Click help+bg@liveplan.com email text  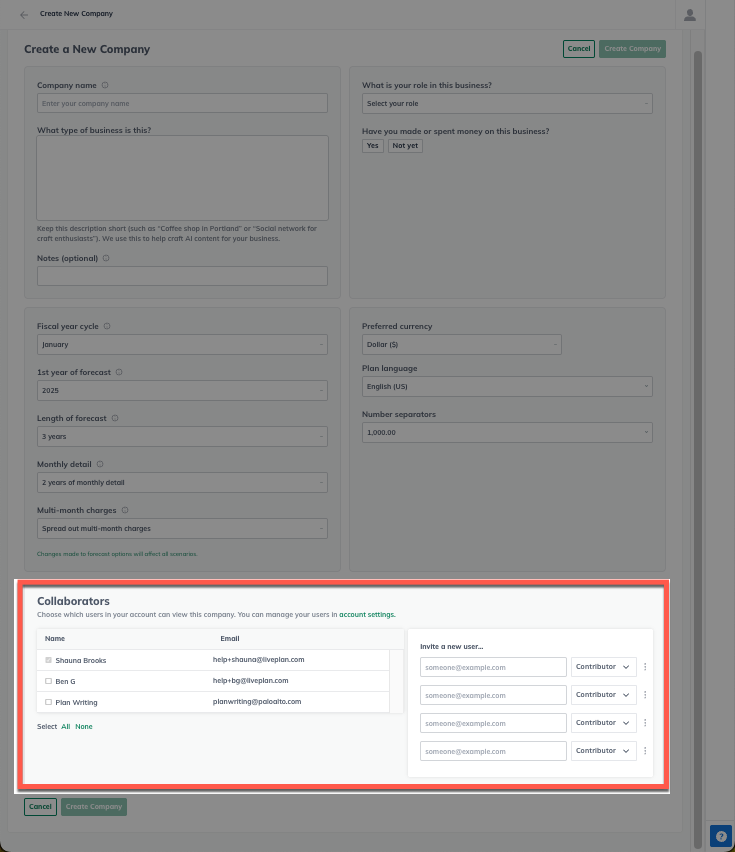(x=250, y=680)
